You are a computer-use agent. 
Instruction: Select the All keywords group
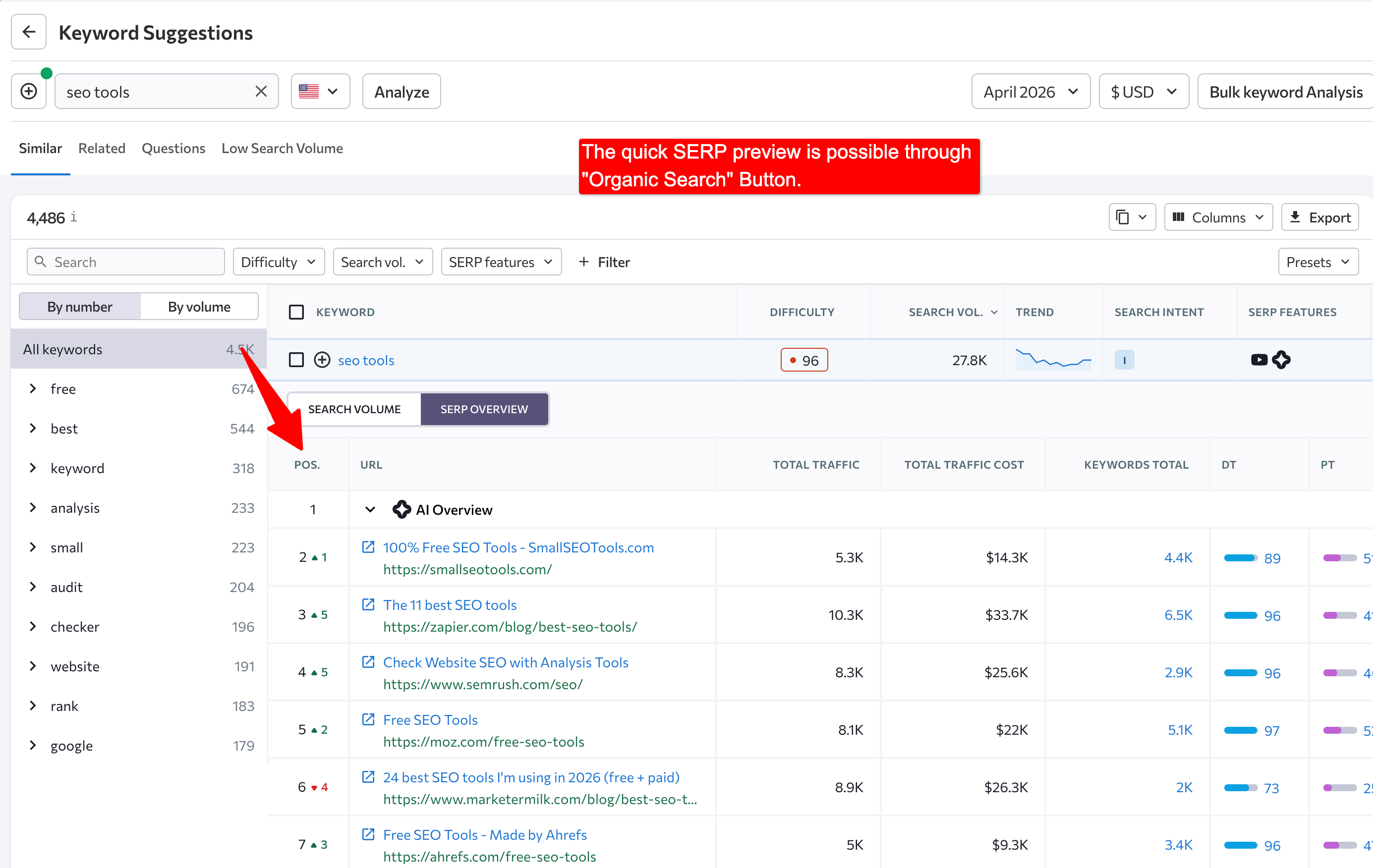139,349
